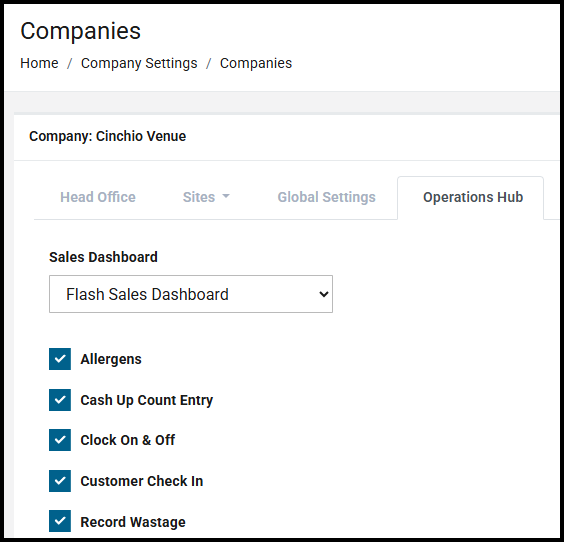Click the Cash Up Count Entry label
Image resolution: width=564 pixels, height=542 pixels.
click(146, 400)
